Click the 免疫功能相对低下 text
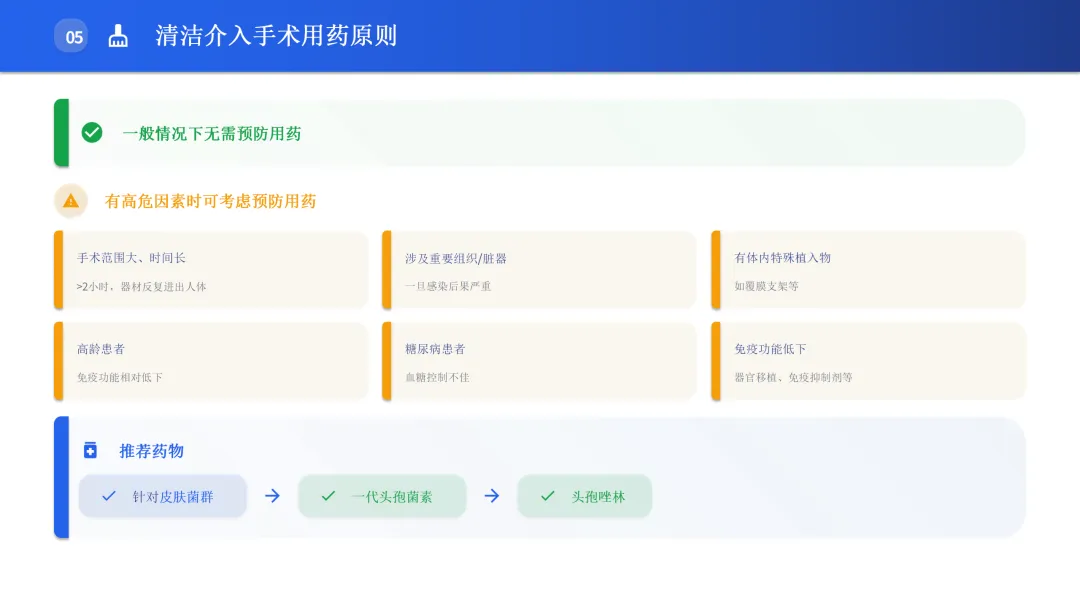This screenshot has width=1080, height=608. click(120, 377)
